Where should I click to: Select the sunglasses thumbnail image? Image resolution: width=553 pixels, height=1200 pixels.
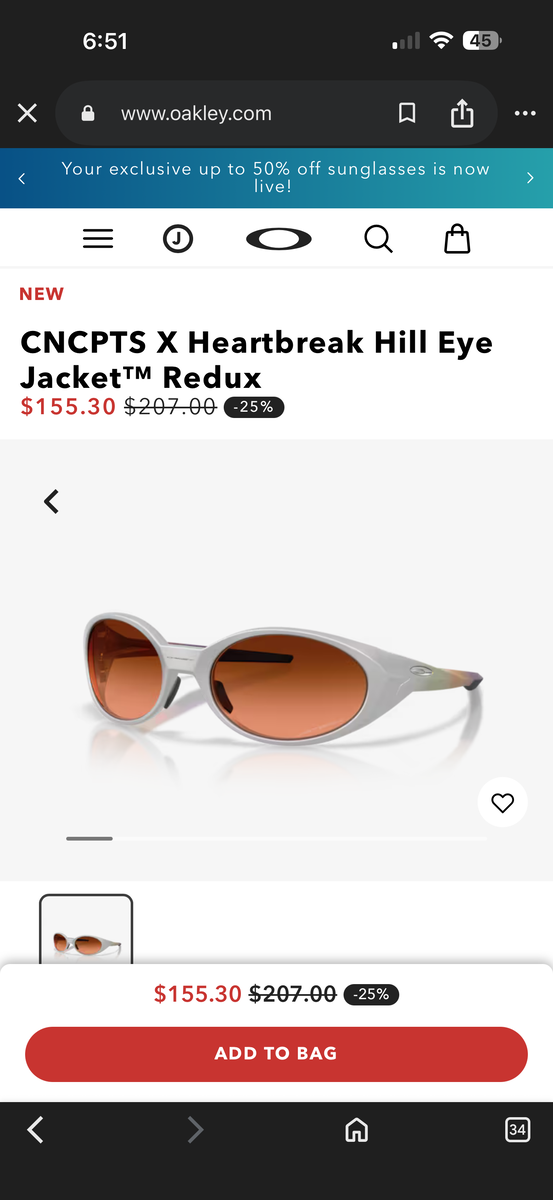[x=86, y=930]
